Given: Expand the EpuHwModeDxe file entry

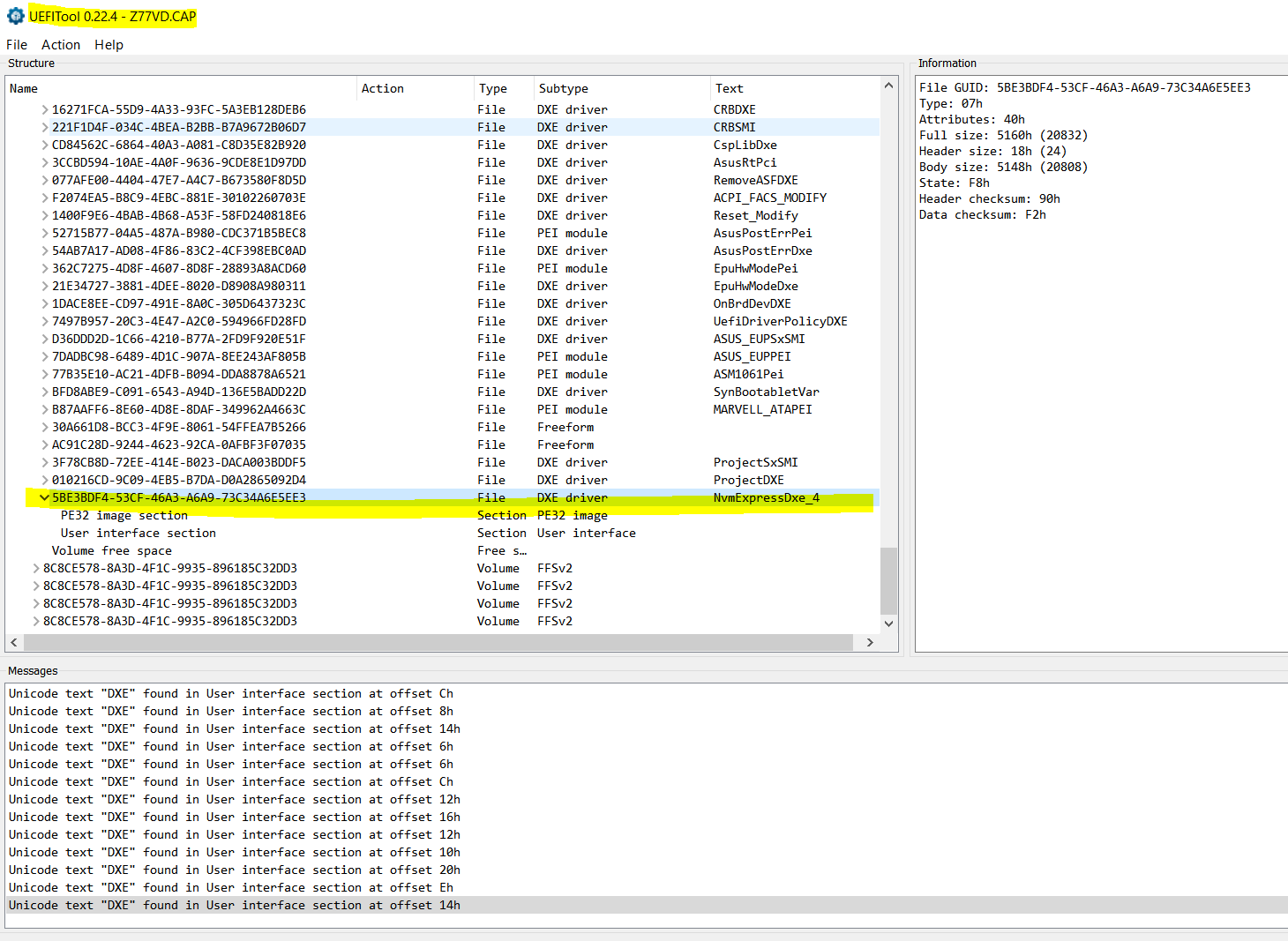Looking at the screenshot, I should [x=45, y=287].
